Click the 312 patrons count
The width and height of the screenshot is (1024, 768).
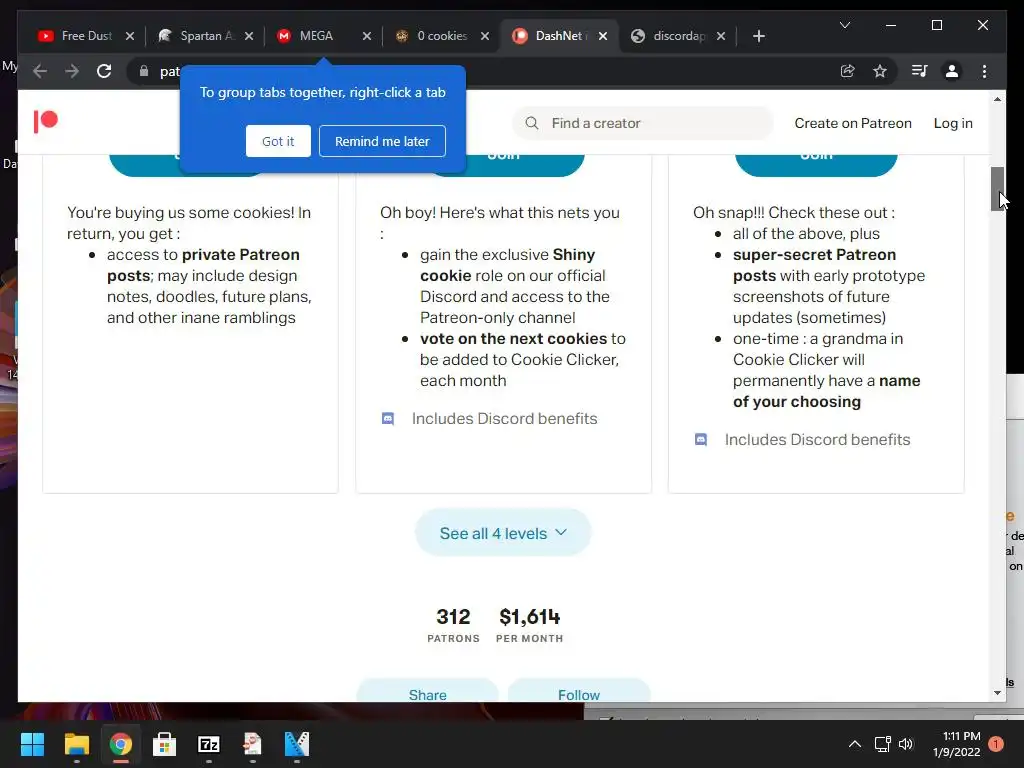(x=453, y=616)
